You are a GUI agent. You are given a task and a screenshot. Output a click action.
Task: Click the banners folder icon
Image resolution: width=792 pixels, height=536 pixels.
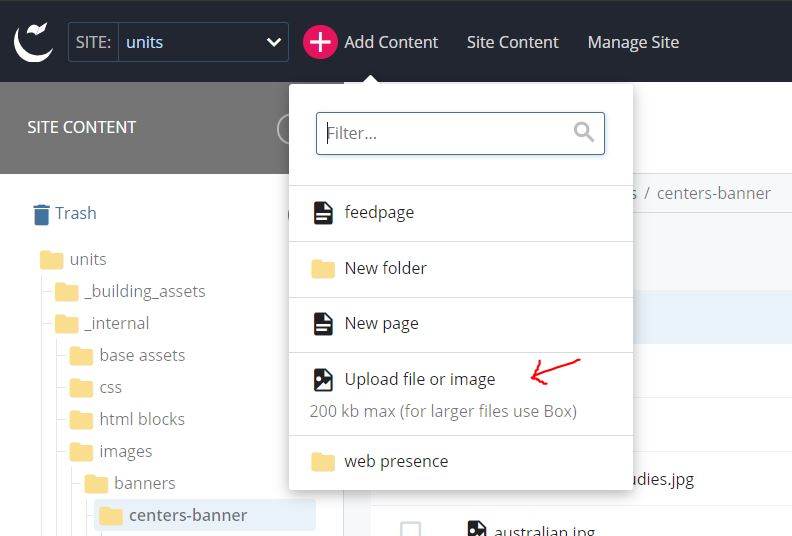point(96,484)
